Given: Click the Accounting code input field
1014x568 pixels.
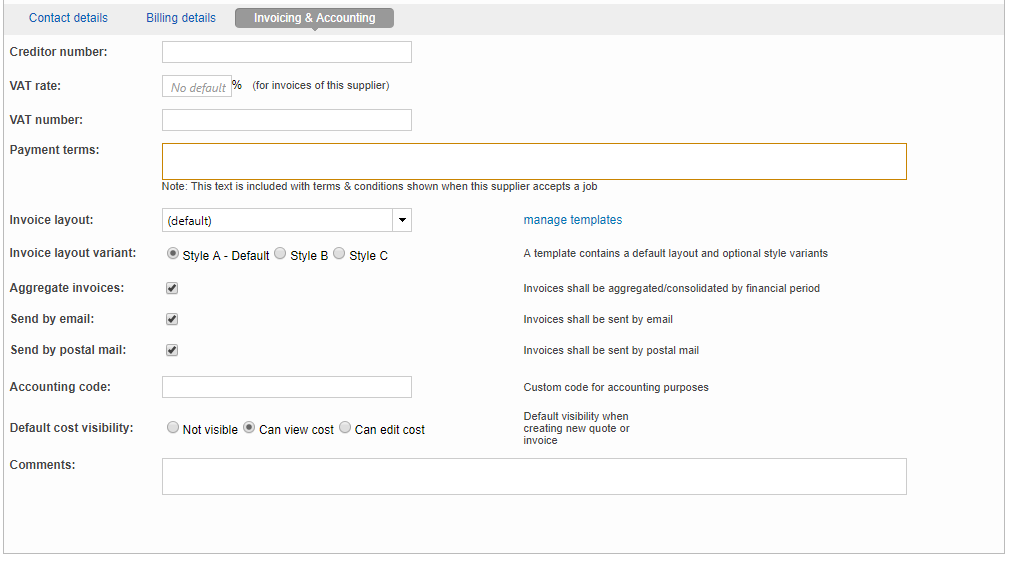Looking at the screenshot, I should (x=287, y=387).
